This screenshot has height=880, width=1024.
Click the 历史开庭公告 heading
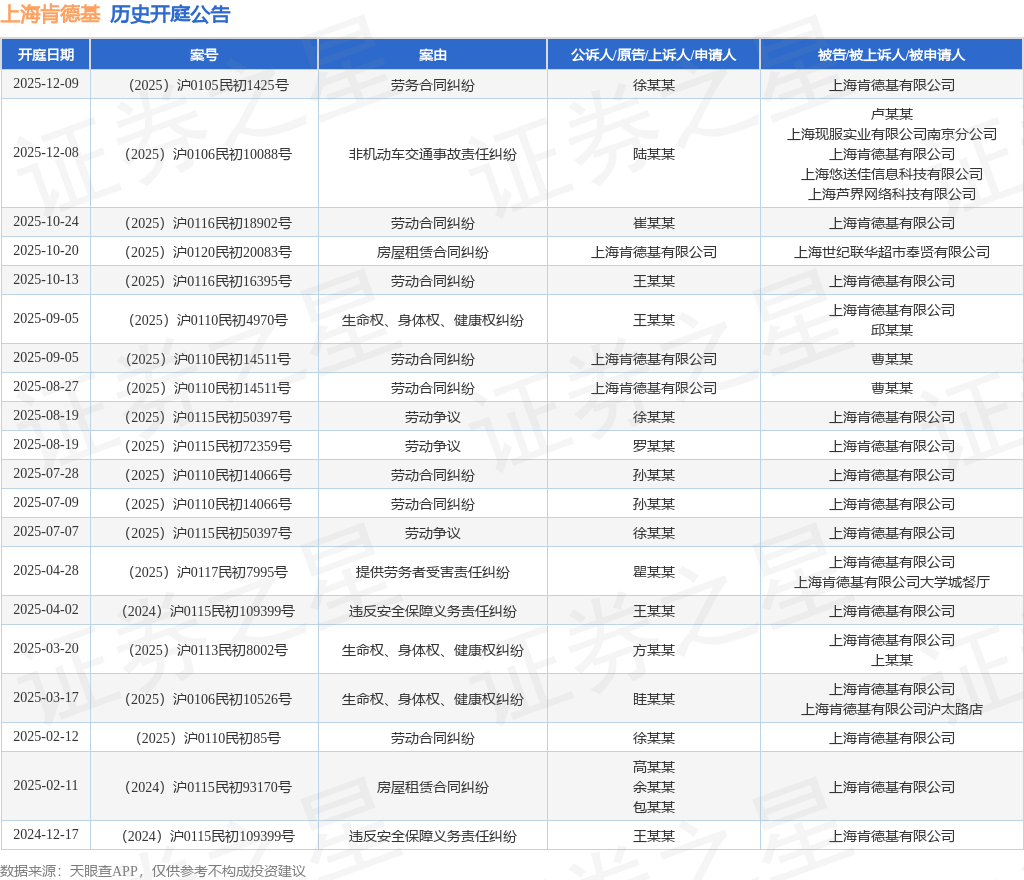tap(170, 14)
